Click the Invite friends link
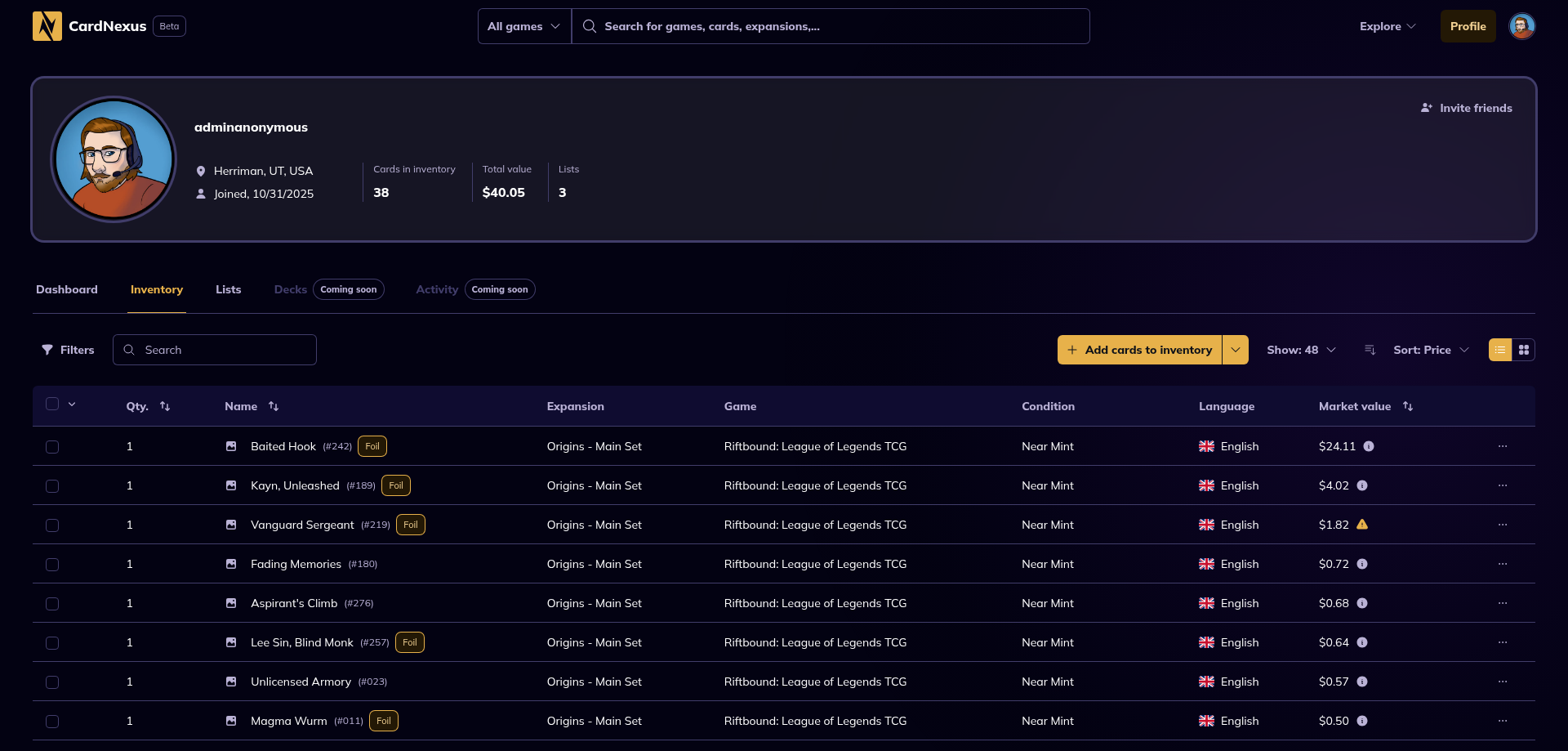The image size is (1568, 751). tap(1466, 108)
